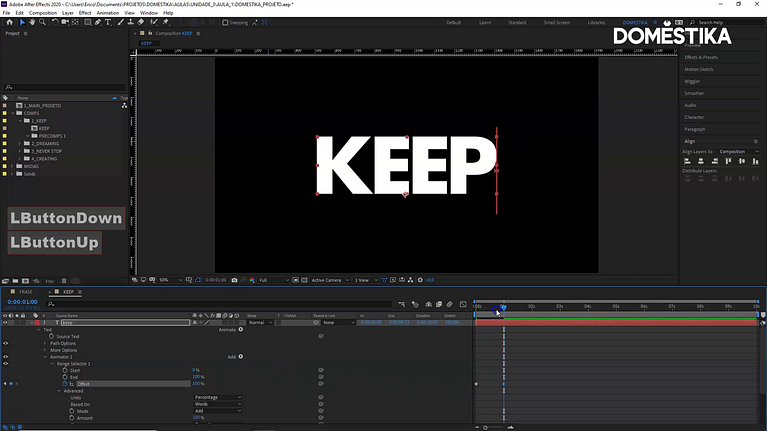Open the Effects & Presets panel
The width and height of the screenshot is (767, 431).
coord(701,57)
